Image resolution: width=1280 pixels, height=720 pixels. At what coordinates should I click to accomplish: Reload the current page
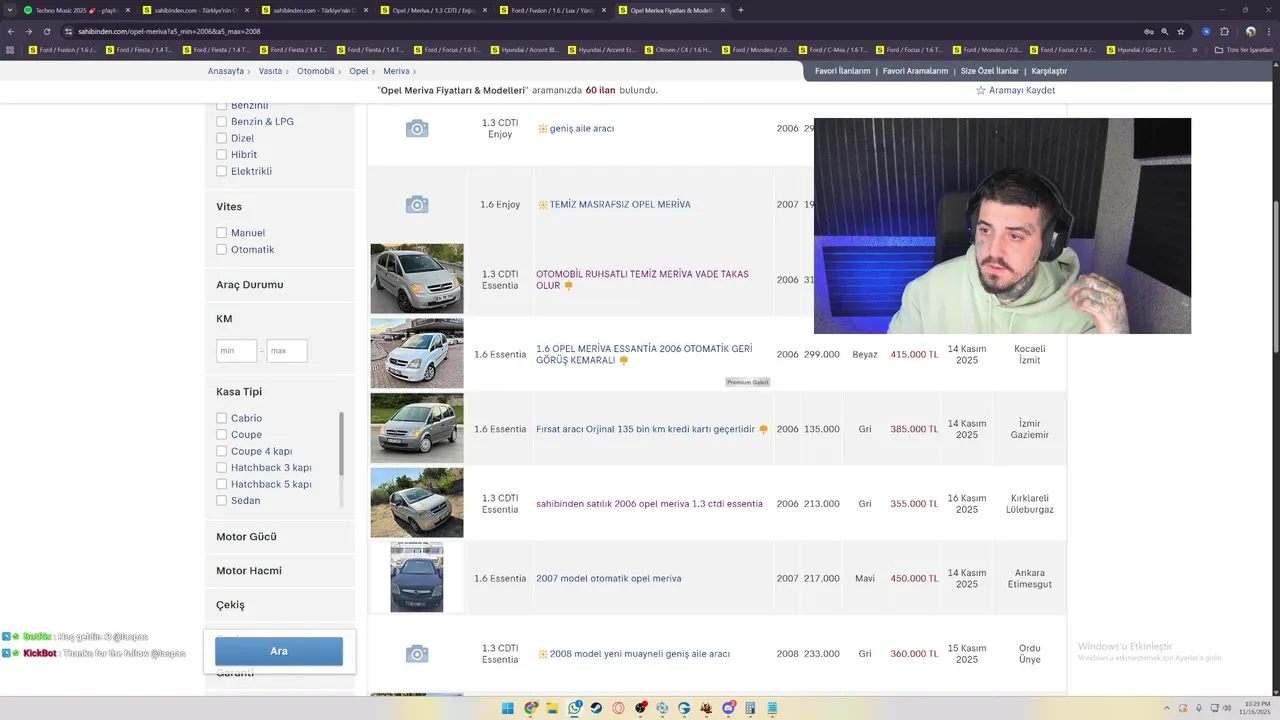click(x=46, y=31)
